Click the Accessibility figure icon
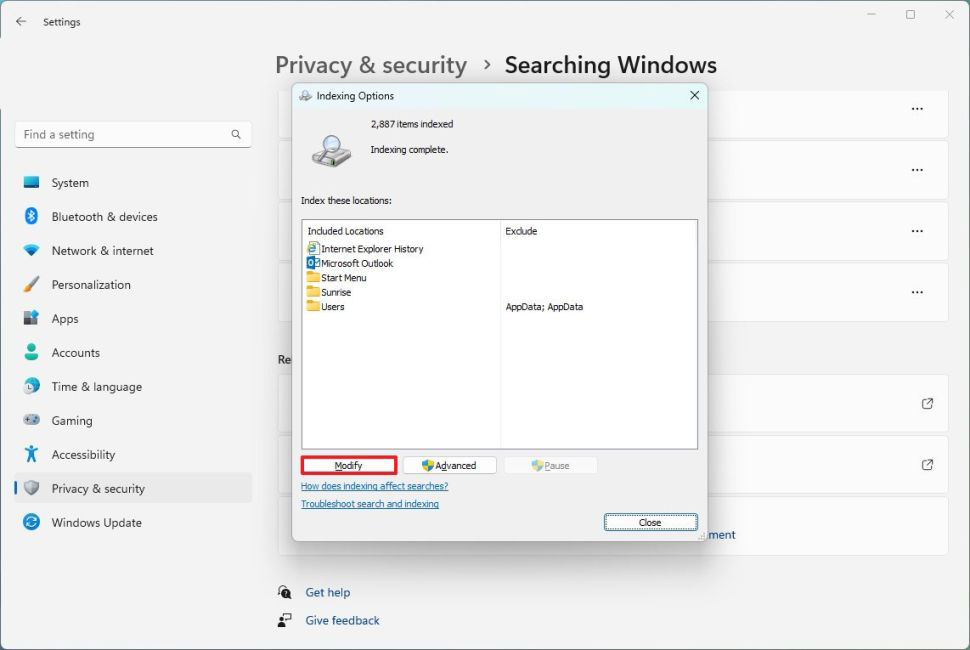The width and height of the screenshot is (970, 650). 32,455
